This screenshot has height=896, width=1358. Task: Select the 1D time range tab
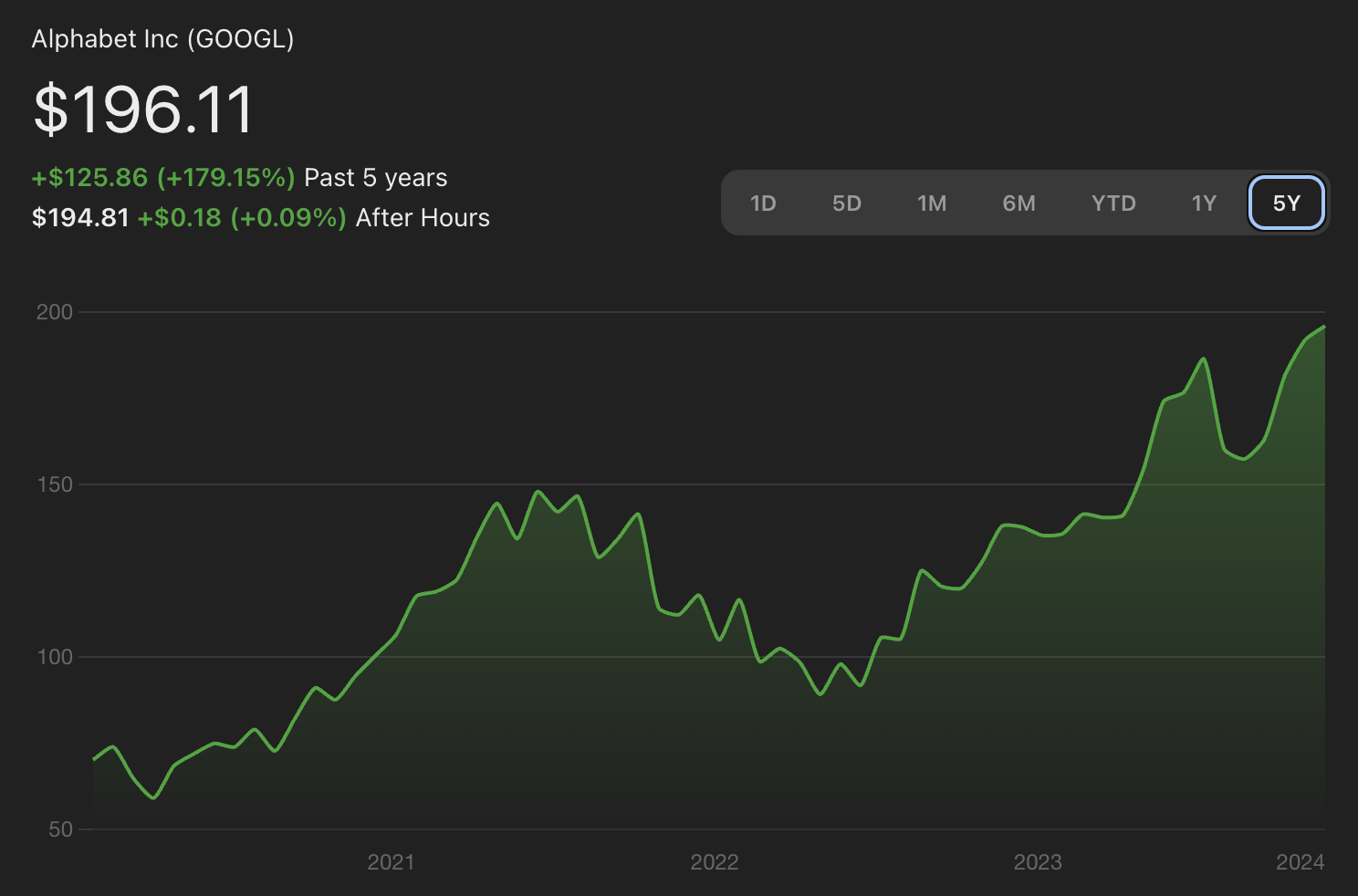[763, 203]
